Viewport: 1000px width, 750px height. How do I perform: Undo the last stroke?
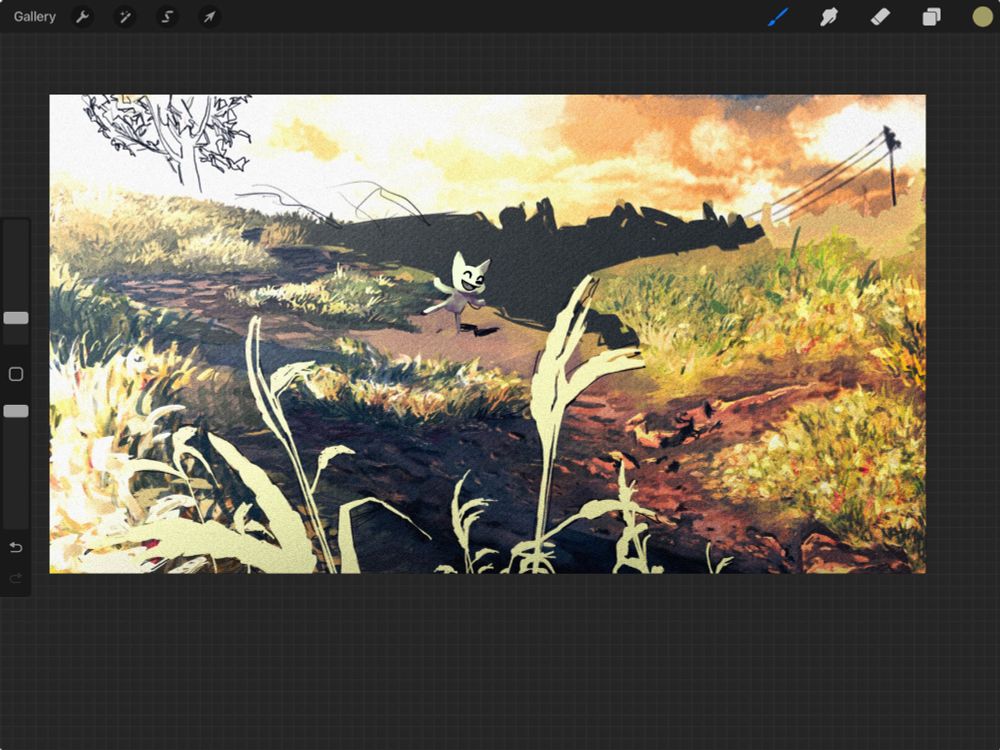click(x=16, y=547)
